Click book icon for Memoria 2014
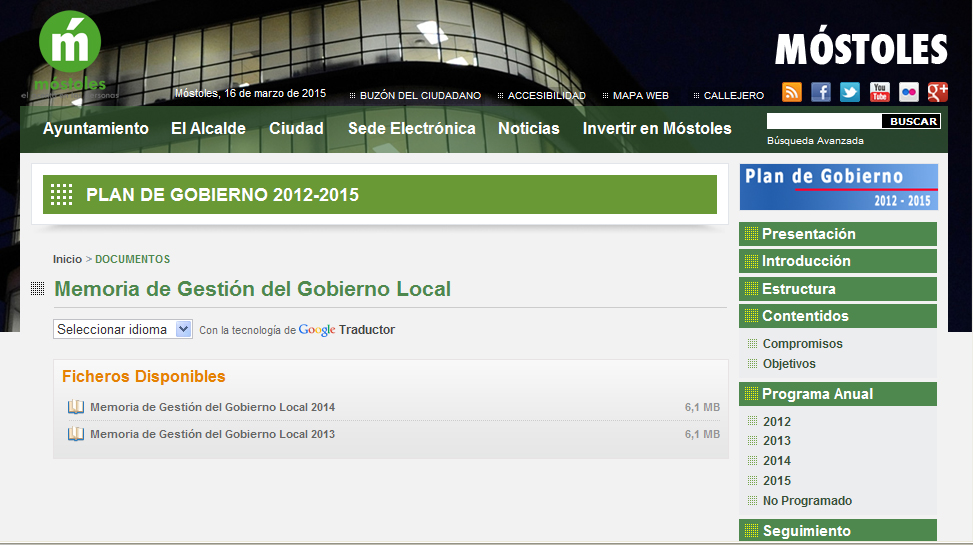The width and height of the screenshot is (973, 545). click(76, 407)
